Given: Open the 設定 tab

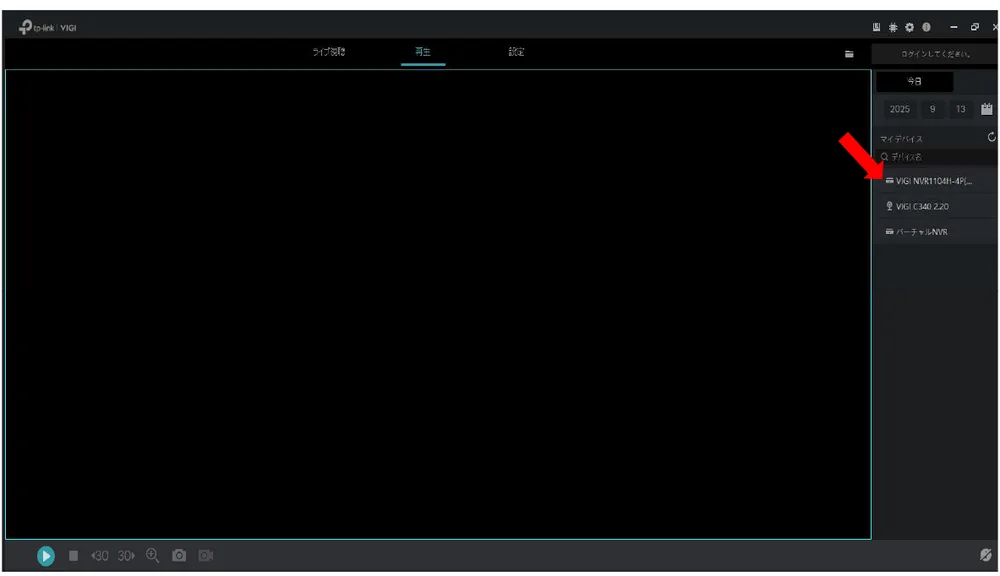Looking at the screenshot, I should [516, 52].
